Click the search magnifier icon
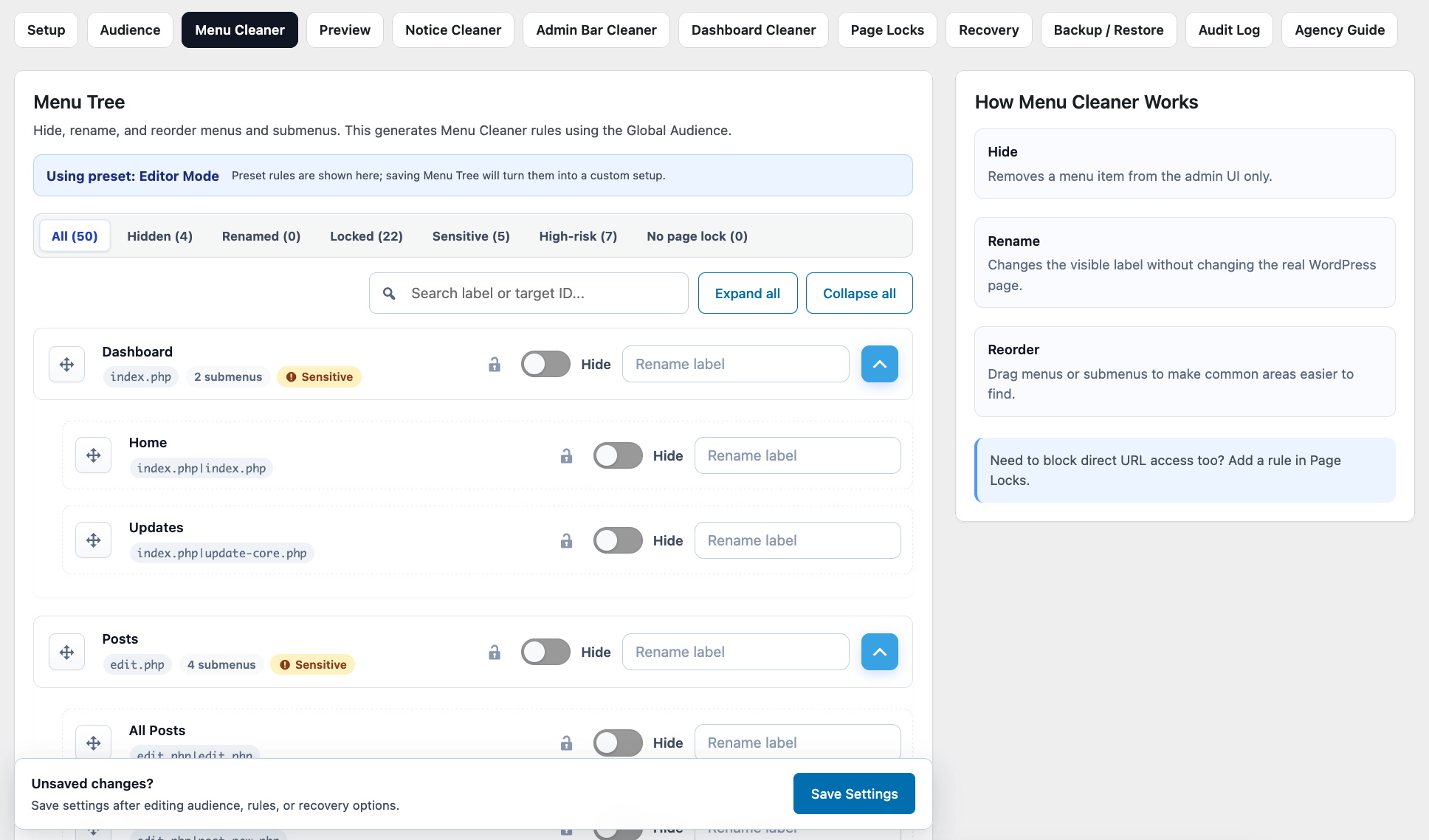1429x840 pixels. click(389, 294)
